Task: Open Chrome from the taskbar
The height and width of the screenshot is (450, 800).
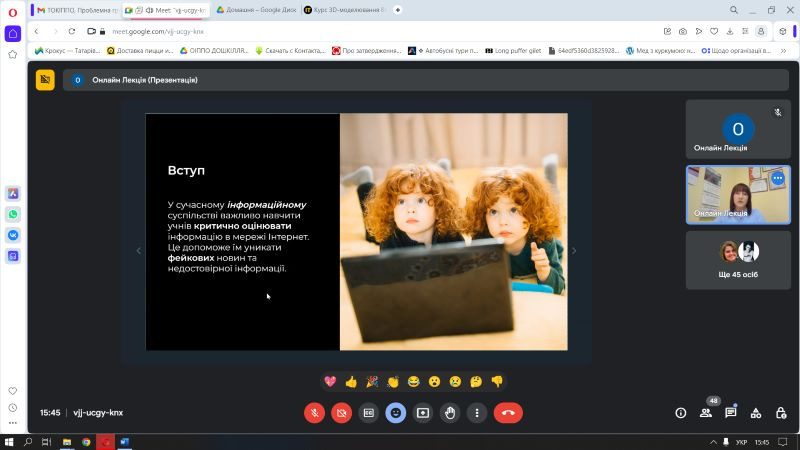Action: [x=86, y=442]
